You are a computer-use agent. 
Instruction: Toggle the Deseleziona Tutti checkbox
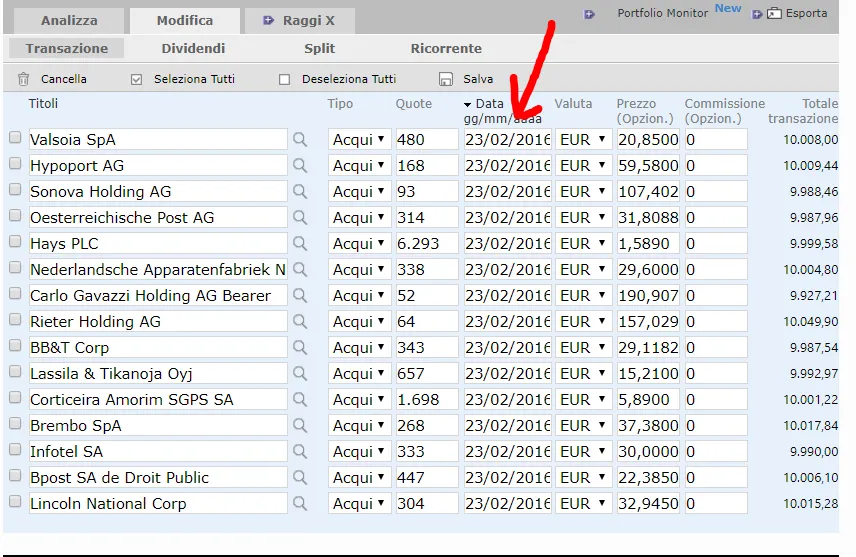[x=285, y=79]
